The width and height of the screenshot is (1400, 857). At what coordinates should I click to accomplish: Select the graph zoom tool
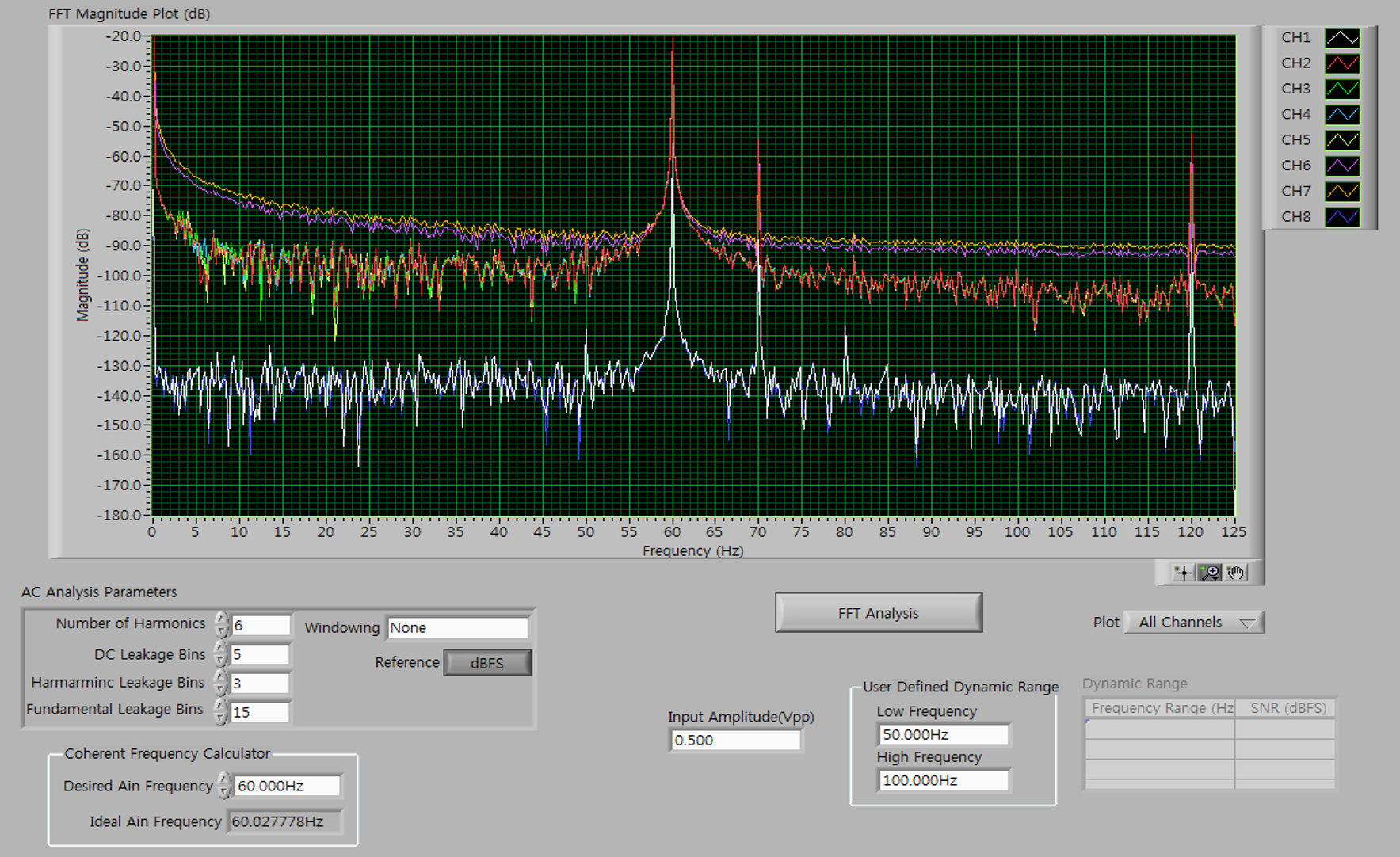(x=1210, y=573)
